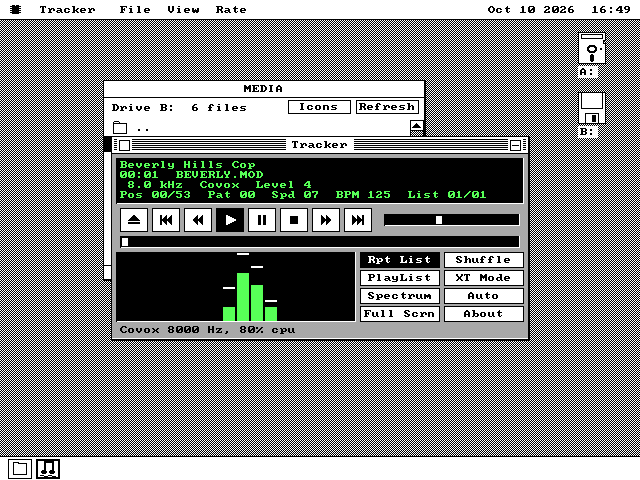
Task: Open the parent folder icon in MEDIA window
Action: (120, 127)
